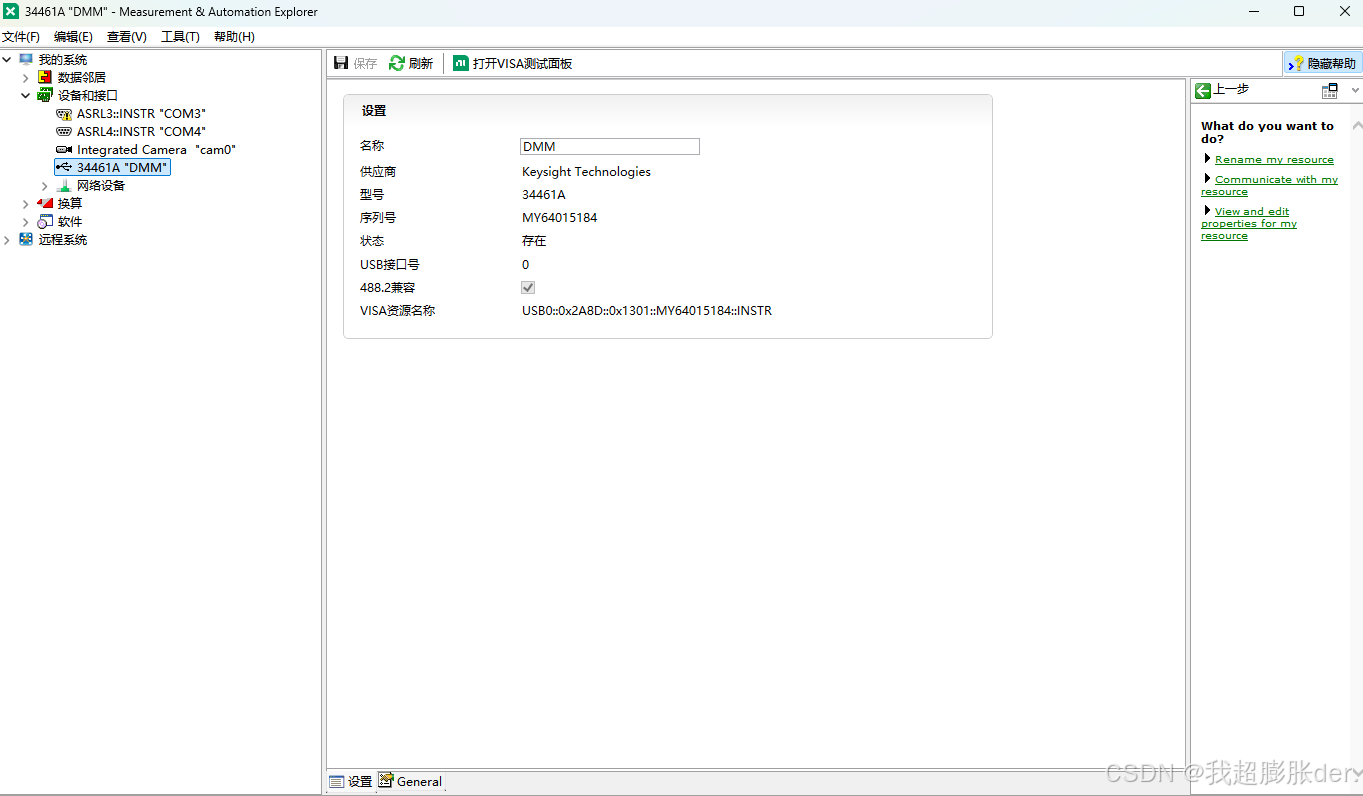Collapse the Devices and Interfaces (设备和接口) node
Viewport: 1363px width, 796px height.
tap(26, 96)
